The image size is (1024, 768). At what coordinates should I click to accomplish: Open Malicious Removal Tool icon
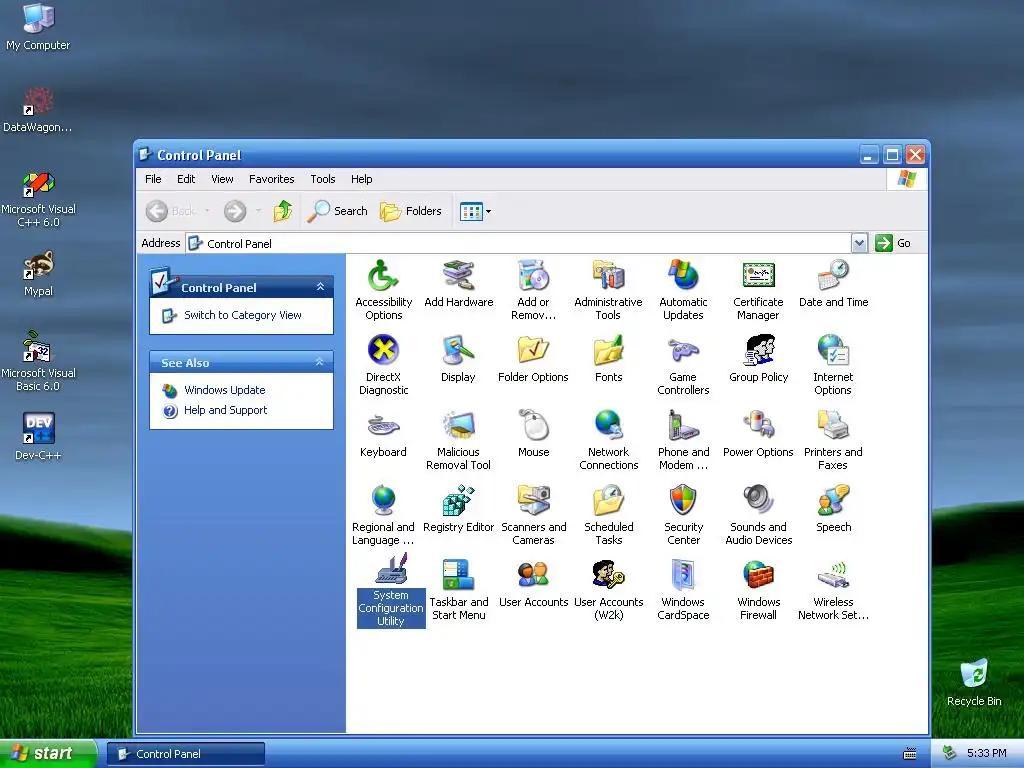pyautogui.click(x=458, y=440)
